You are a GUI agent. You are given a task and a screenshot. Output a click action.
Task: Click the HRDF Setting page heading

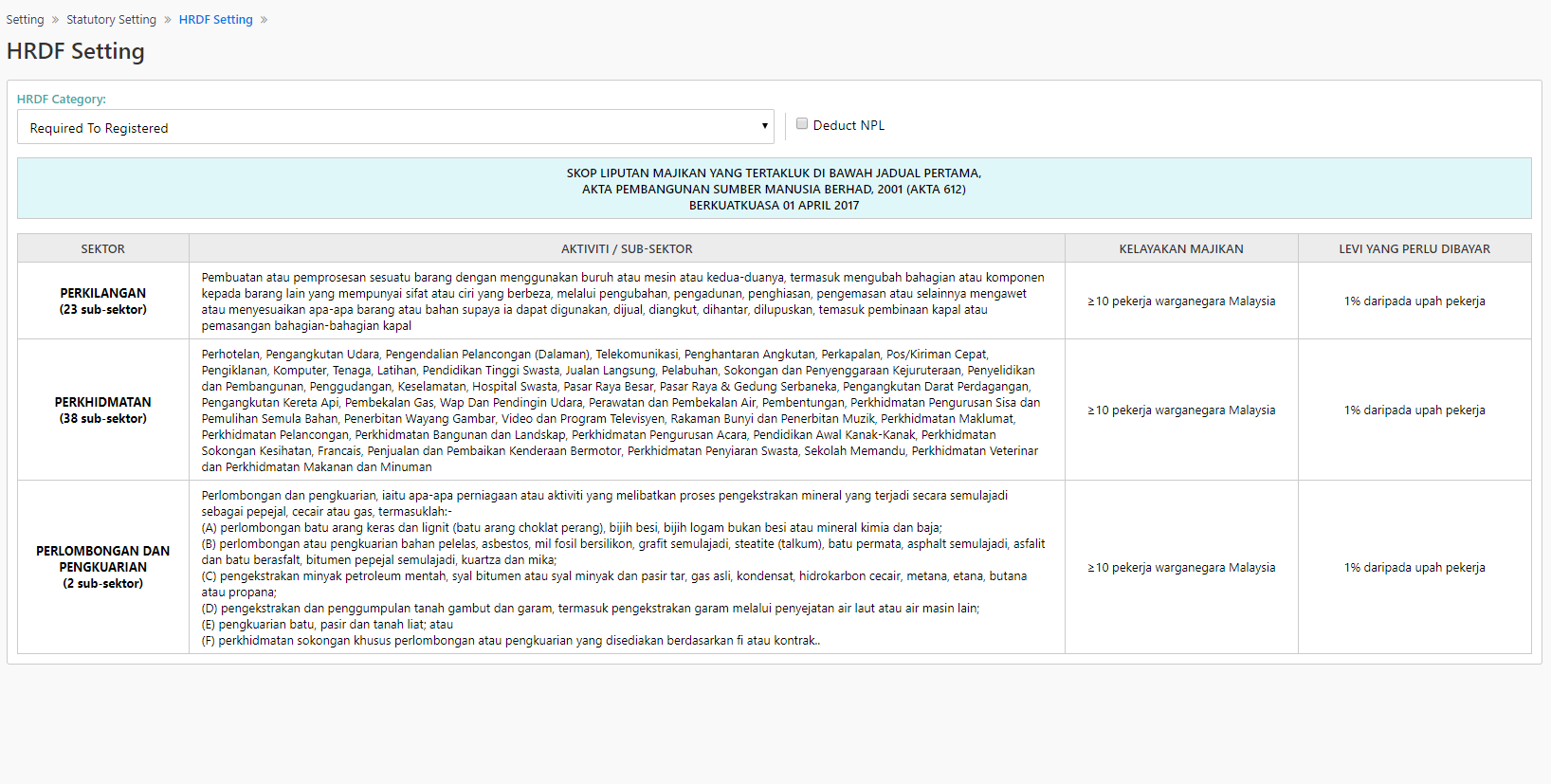(x=76, y=51)
